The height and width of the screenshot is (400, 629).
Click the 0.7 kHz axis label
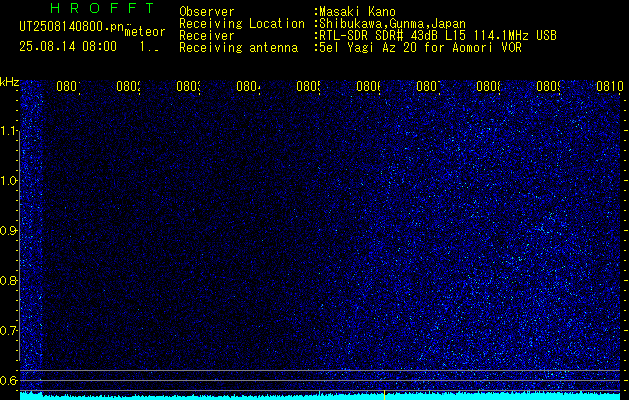coord(10,331)
